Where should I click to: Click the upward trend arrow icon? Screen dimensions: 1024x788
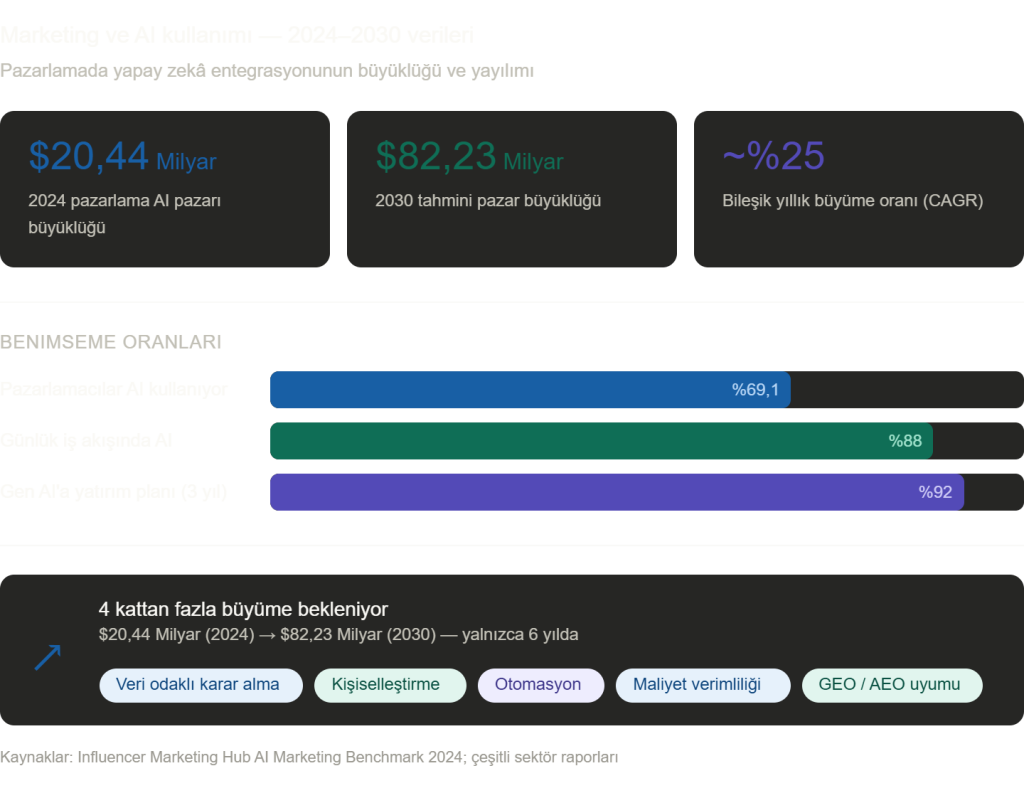[48, 657]
